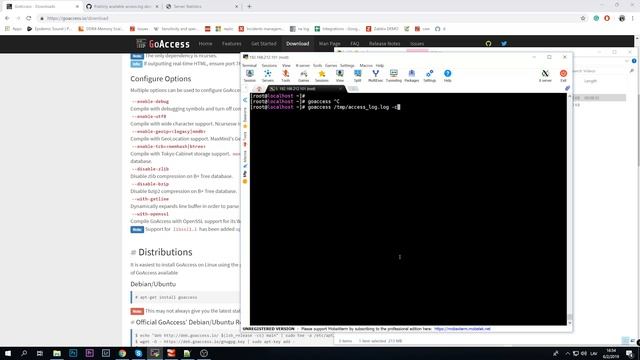Click the Chrome reload button

29,18
